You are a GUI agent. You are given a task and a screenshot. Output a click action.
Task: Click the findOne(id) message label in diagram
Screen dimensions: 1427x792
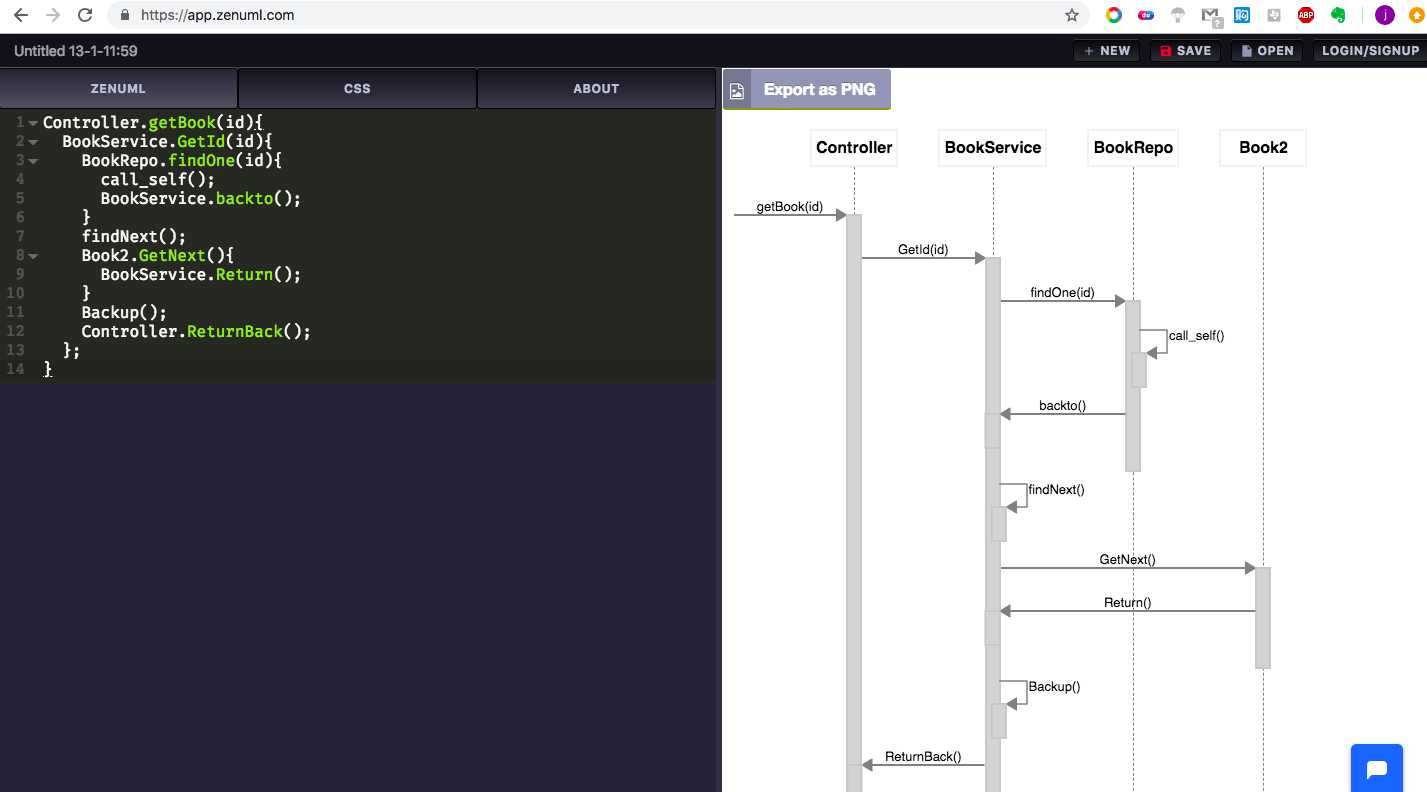click(1062, 293)
